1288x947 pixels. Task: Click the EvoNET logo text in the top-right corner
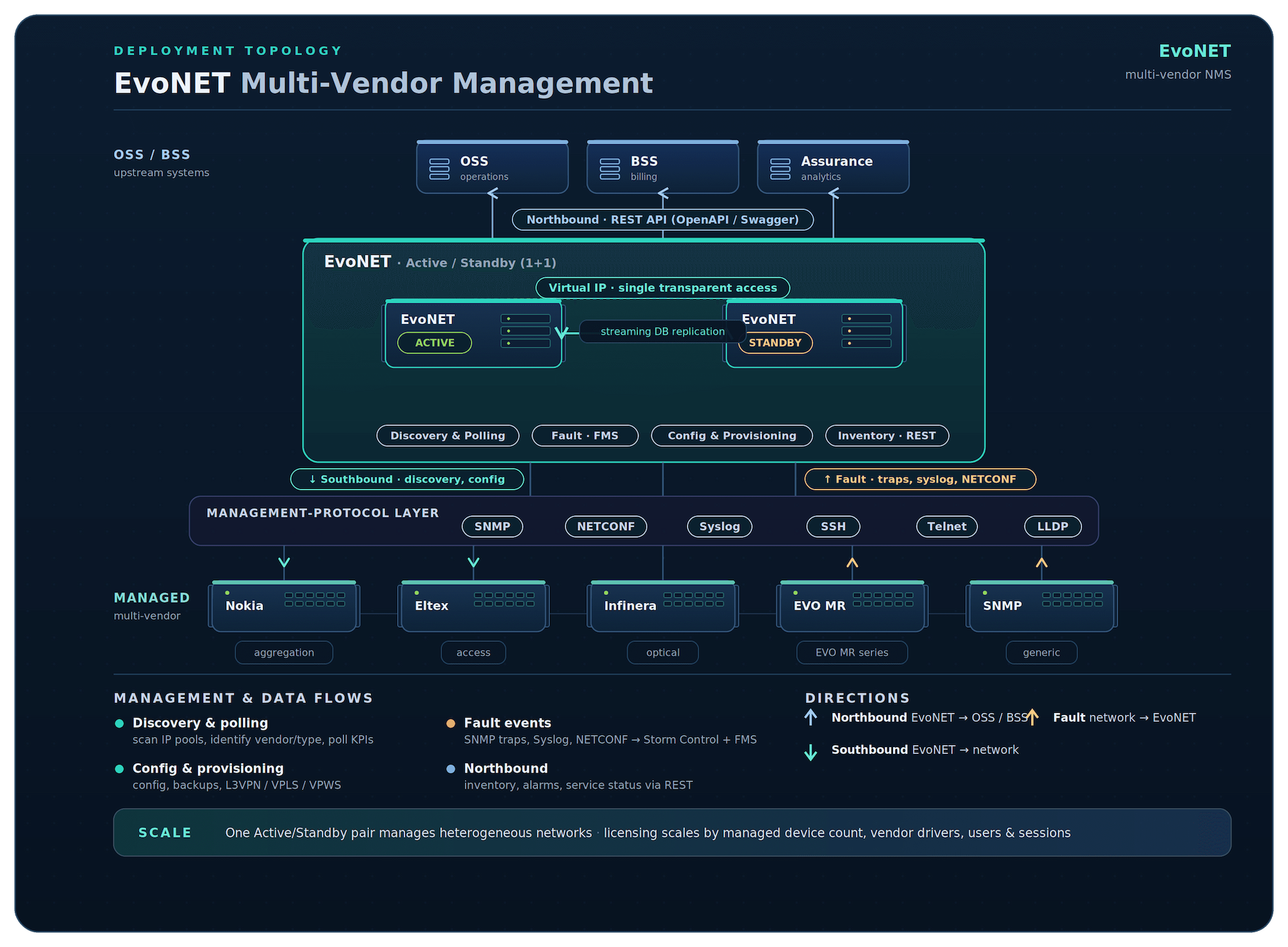tap(1195, 51)
